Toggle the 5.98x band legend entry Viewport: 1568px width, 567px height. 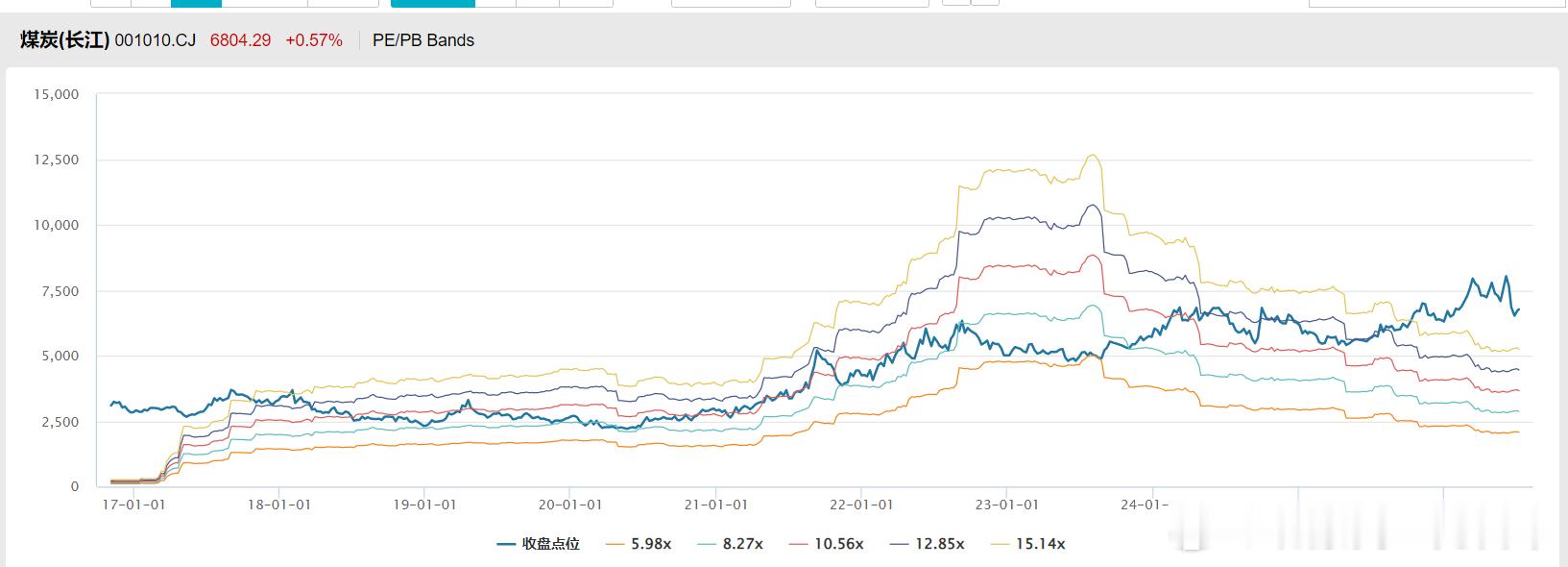point(639,544)
